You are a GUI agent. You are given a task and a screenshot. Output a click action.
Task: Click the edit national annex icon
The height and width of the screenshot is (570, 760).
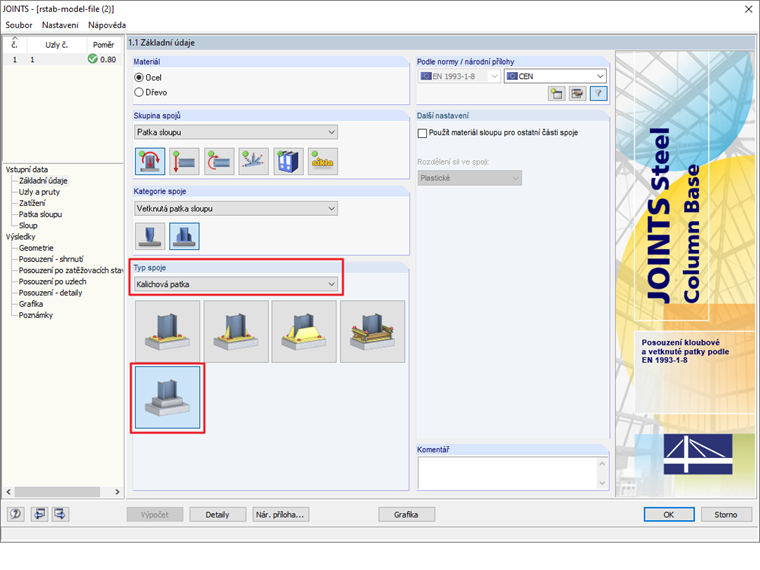pos(577,94)
